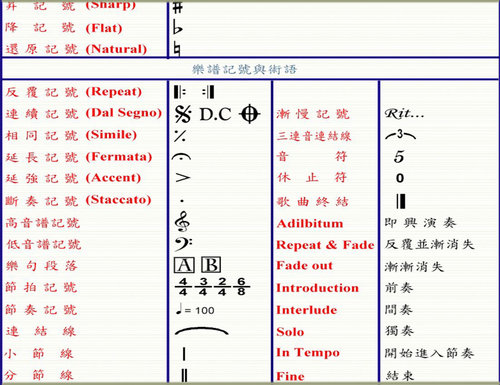
Task: Click the 樂譜記號與術語 section header
Action: click(245, 69)
